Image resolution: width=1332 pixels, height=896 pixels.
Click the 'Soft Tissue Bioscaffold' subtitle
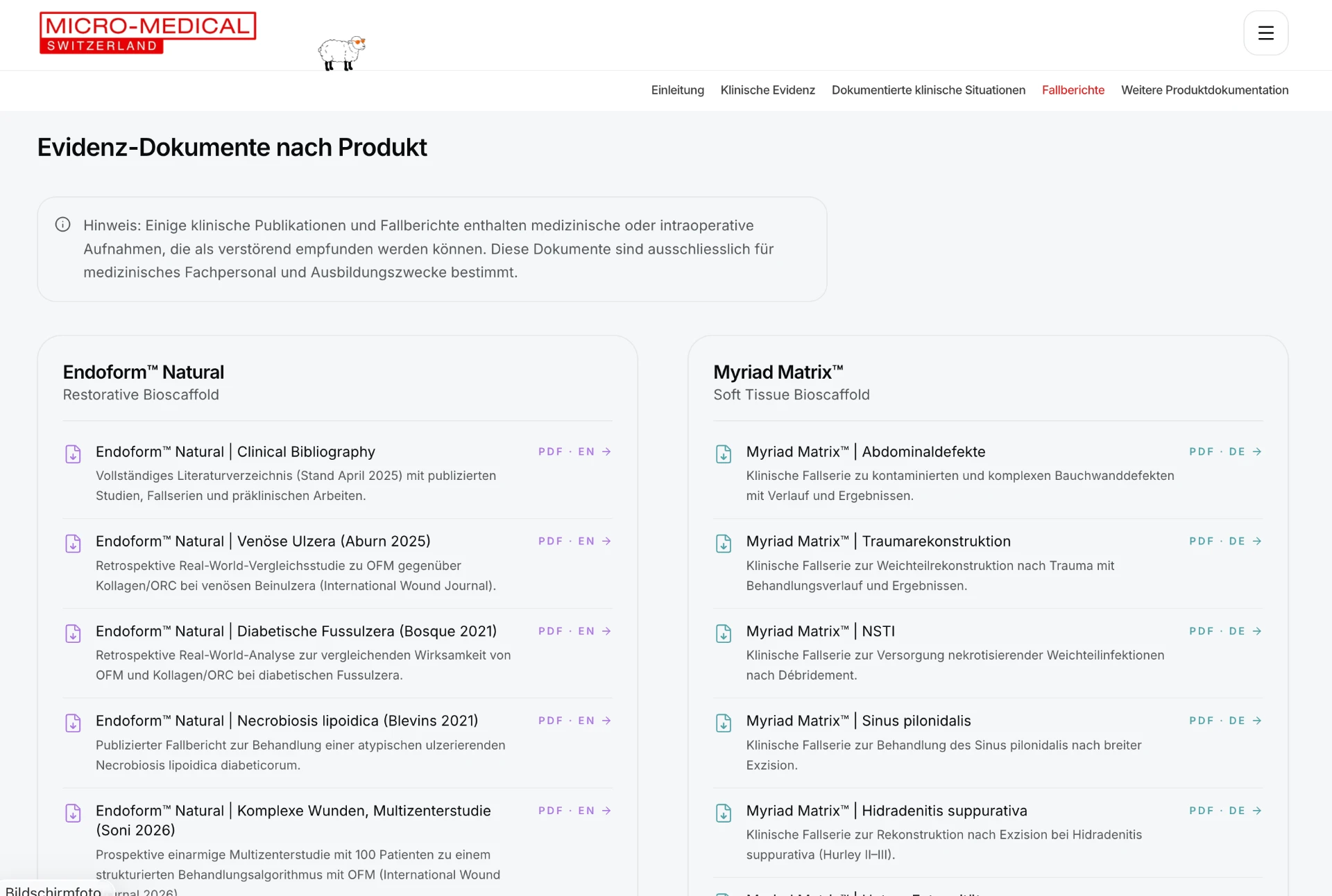tap(792, 395)
